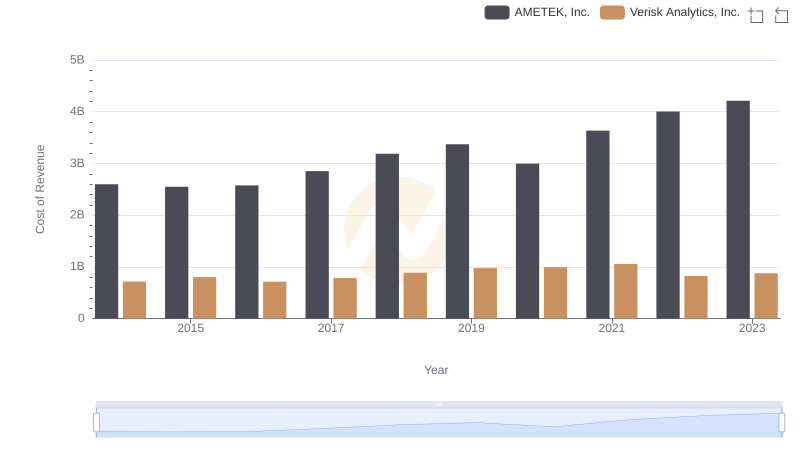
Task: Select the Verisk bar for 2020
Action: (556, 293)
